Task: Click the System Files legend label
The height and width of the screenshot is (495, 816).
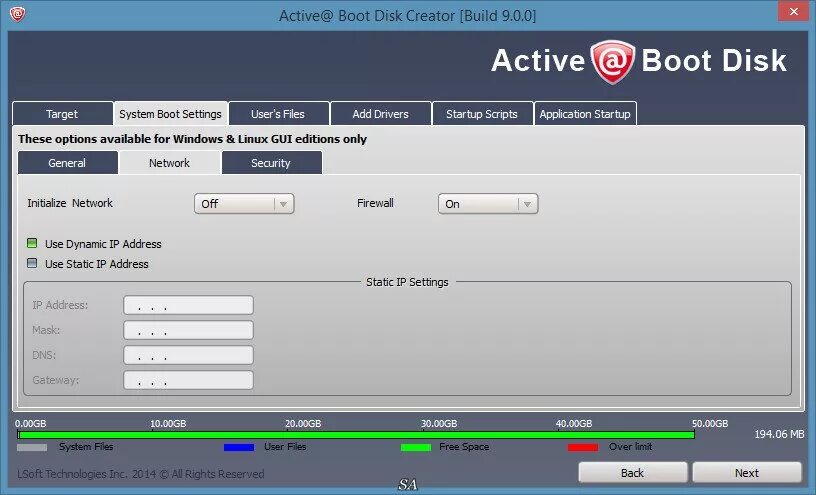Action: (86, 447)
